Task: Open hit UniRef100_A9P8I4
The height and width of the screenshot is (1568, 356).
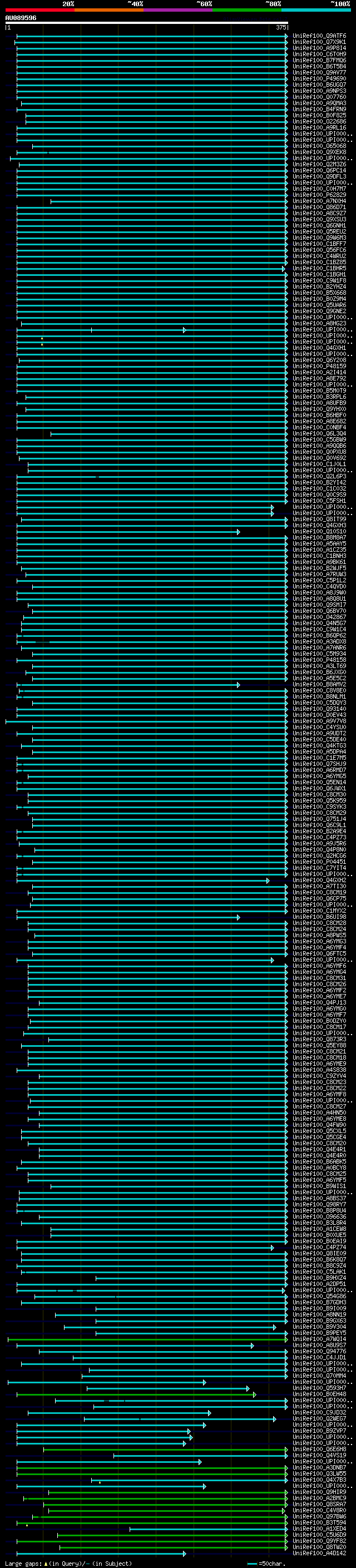Action: click(x=319, y=48)
